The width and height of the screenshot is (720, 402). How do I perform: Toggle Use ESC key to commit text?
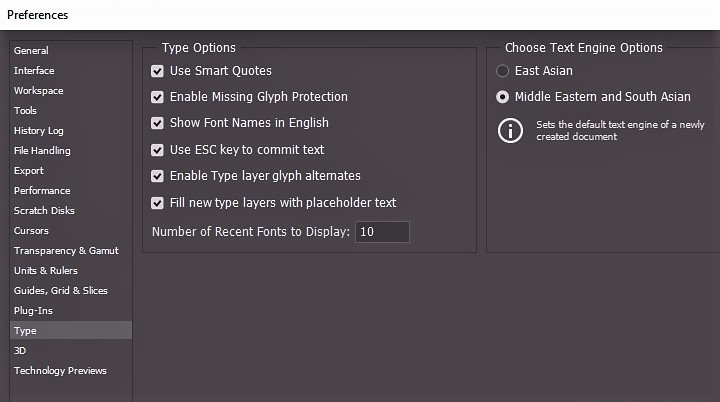tap(157, 150)
